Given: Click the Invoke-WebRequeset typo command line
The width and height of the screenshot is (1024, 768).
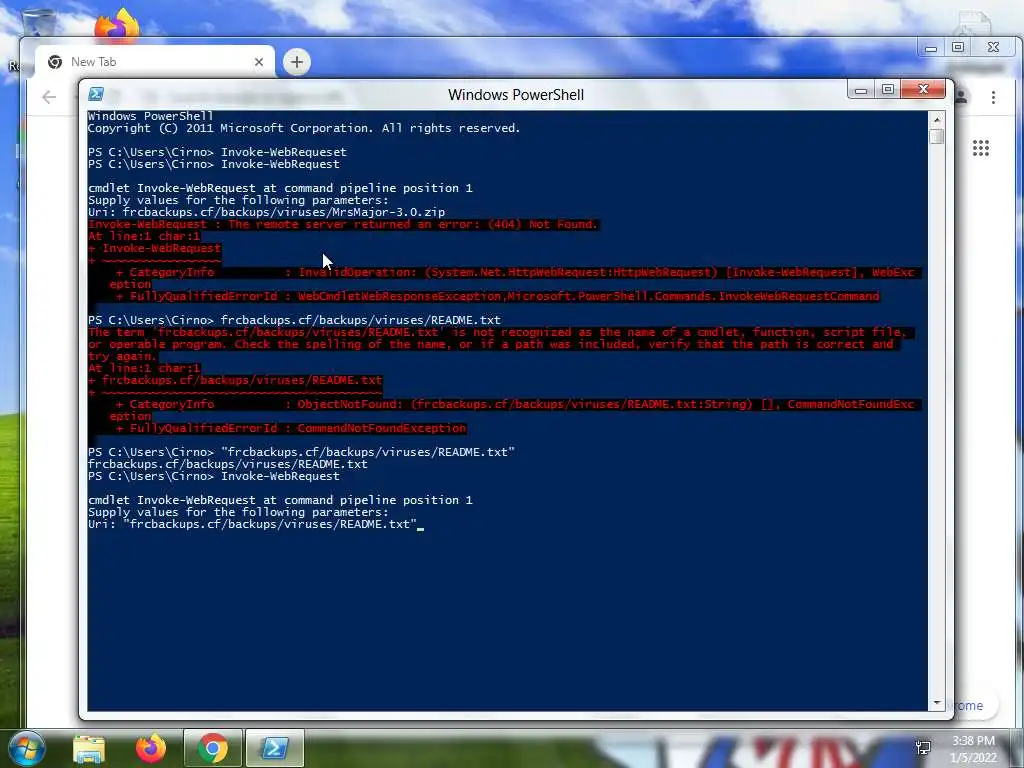Looking at the screenshot, I should [217, 152].
